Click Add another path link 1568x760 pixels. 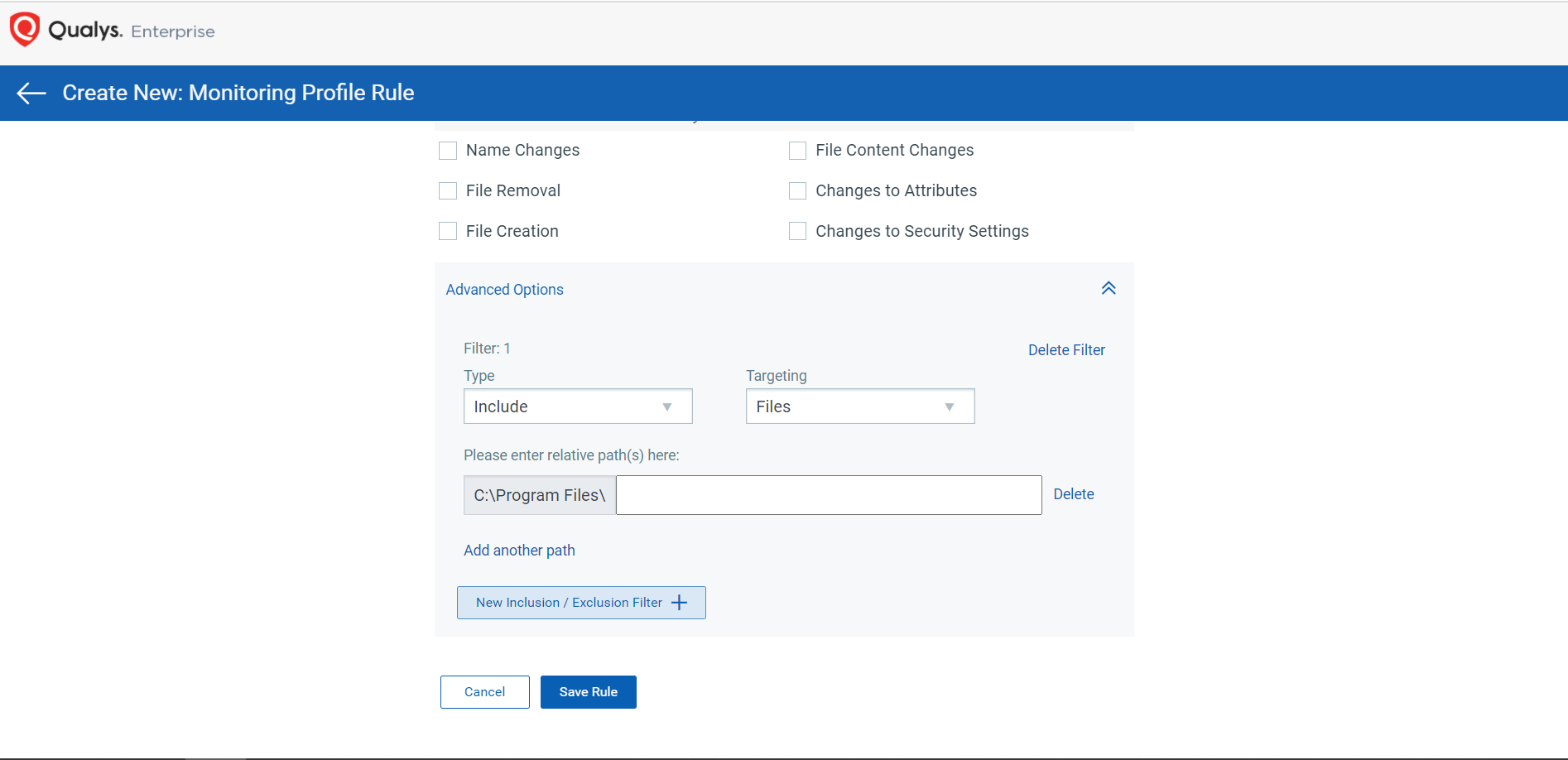point(519,551)
